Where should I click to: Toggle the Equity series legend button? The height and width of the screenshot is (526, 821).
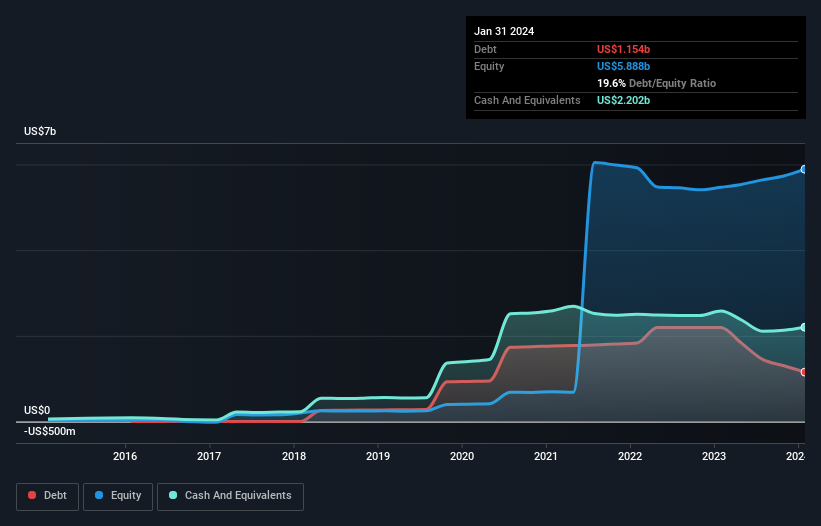[118, 496]
